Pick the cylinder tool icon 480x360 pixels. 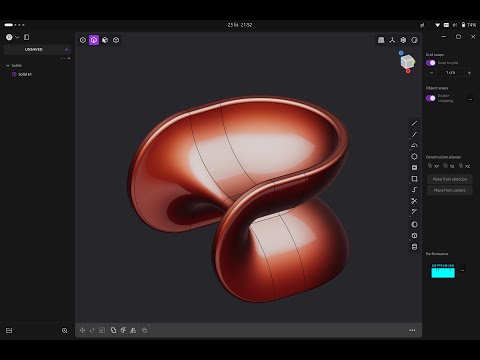414,247
